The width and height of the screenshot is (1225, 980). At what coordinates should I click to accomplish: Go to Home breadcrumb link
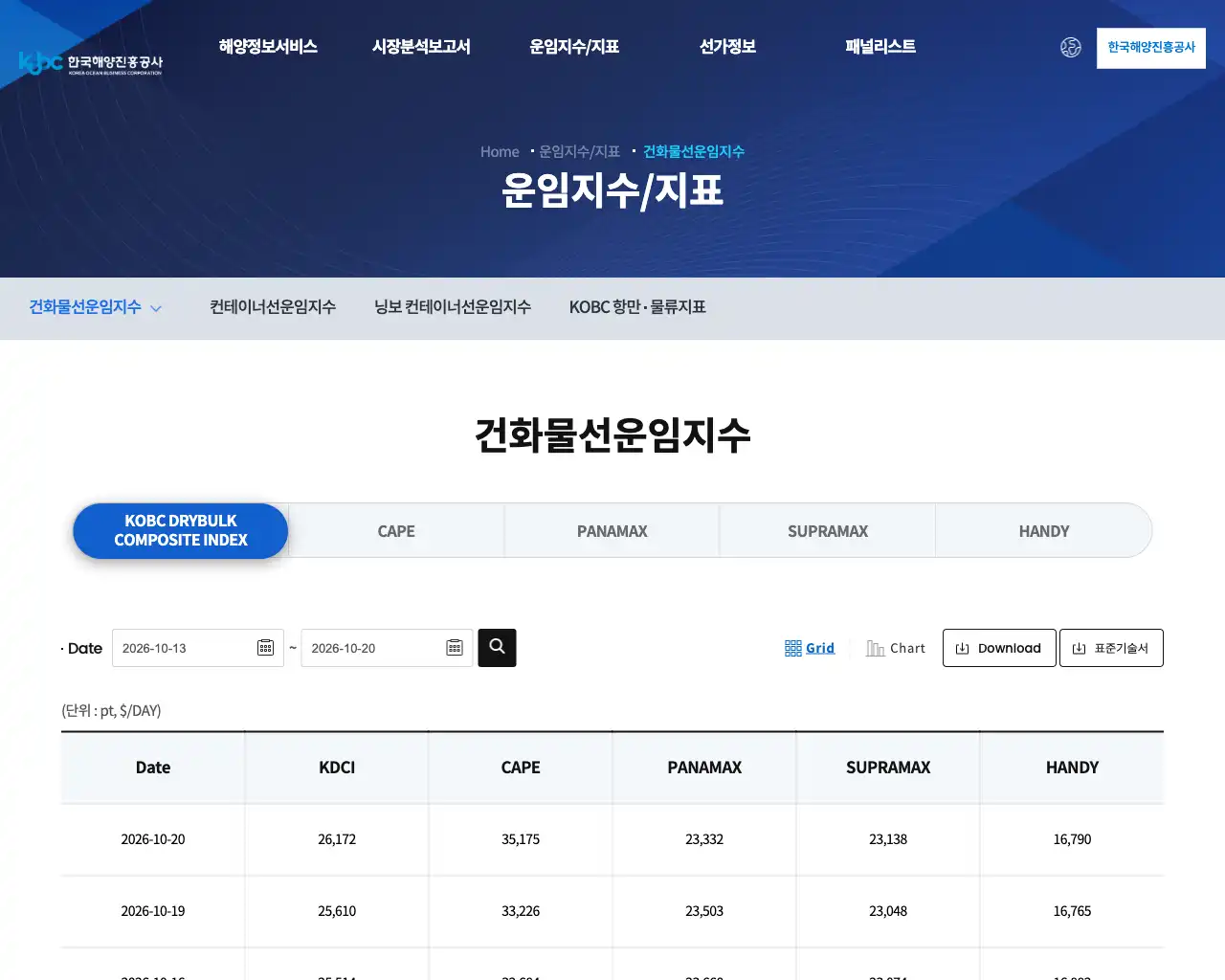point(500,152)
